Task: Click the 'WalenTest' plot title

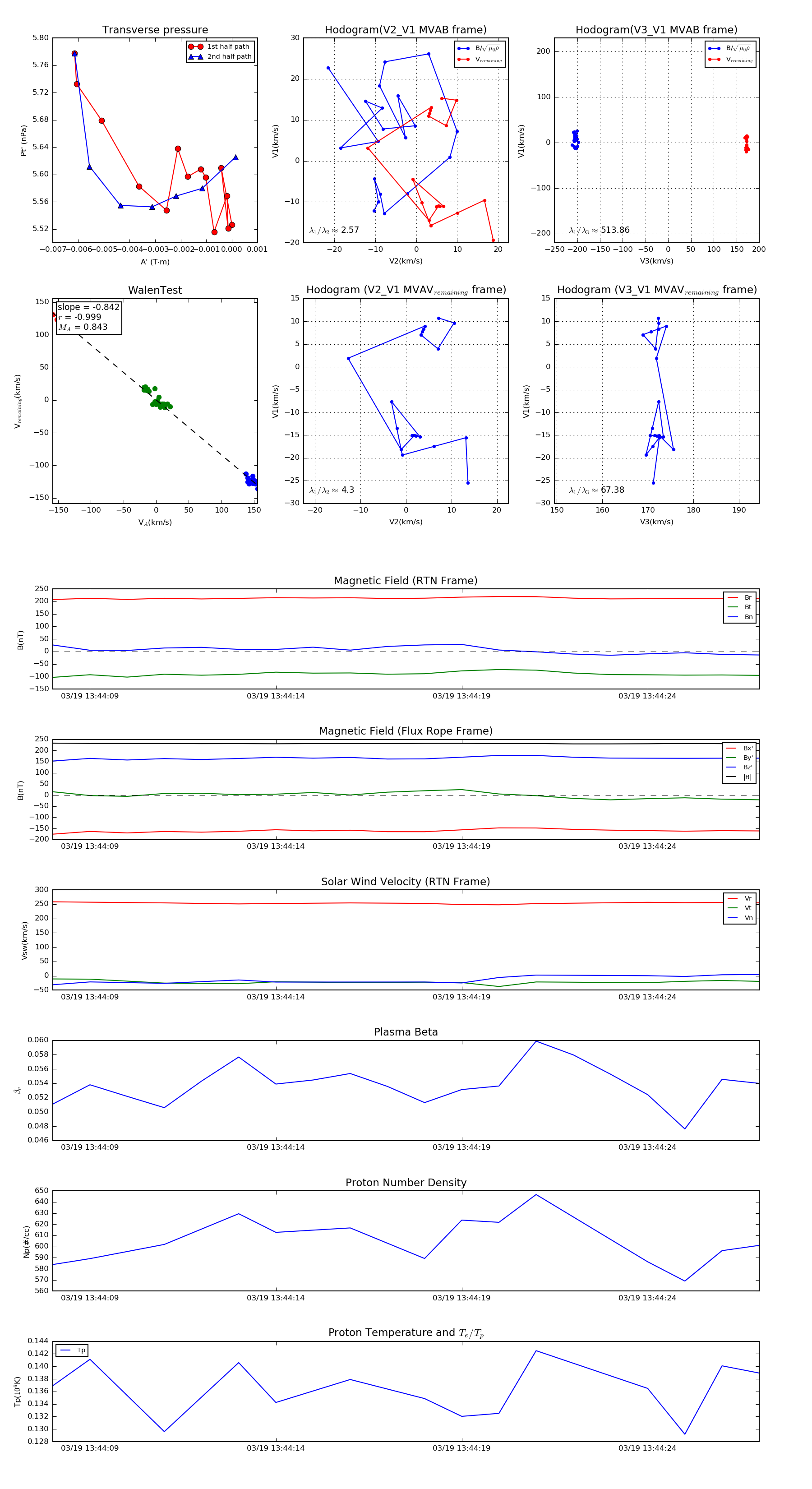Action: click(x=155, y=290)
